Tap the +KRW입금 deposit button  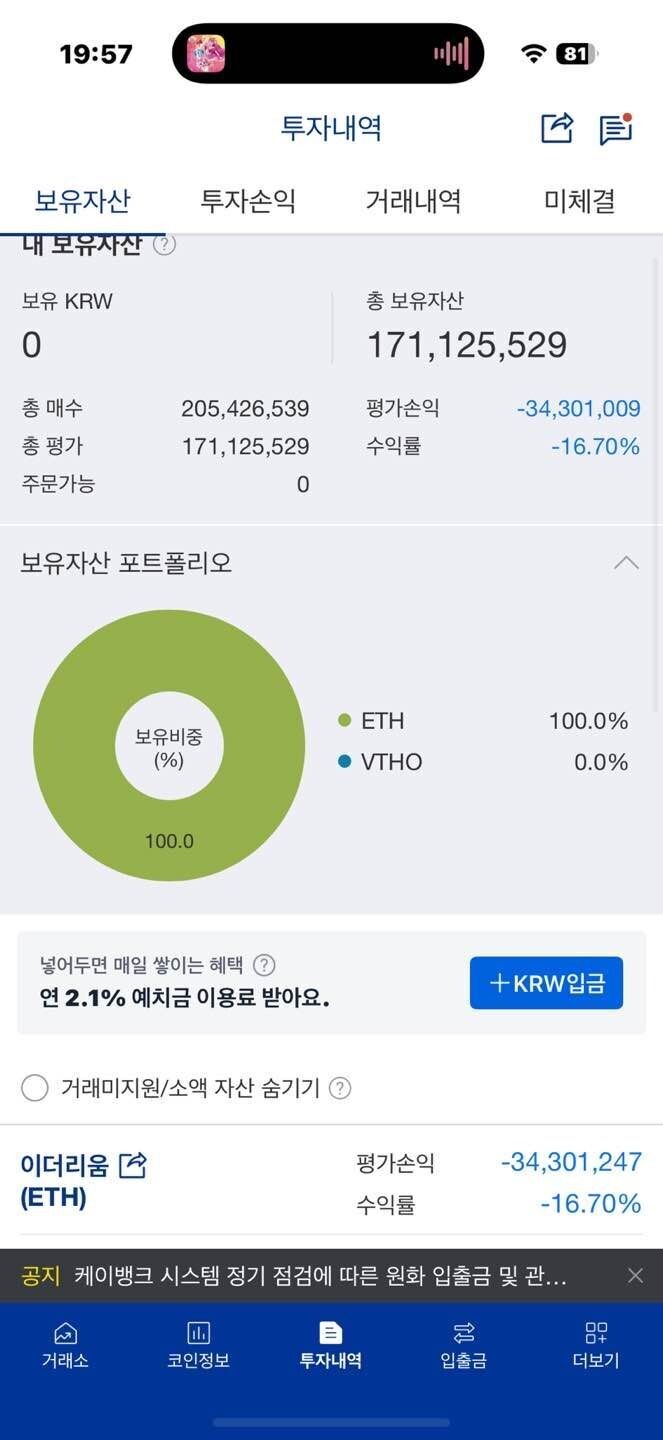[546, 982]
